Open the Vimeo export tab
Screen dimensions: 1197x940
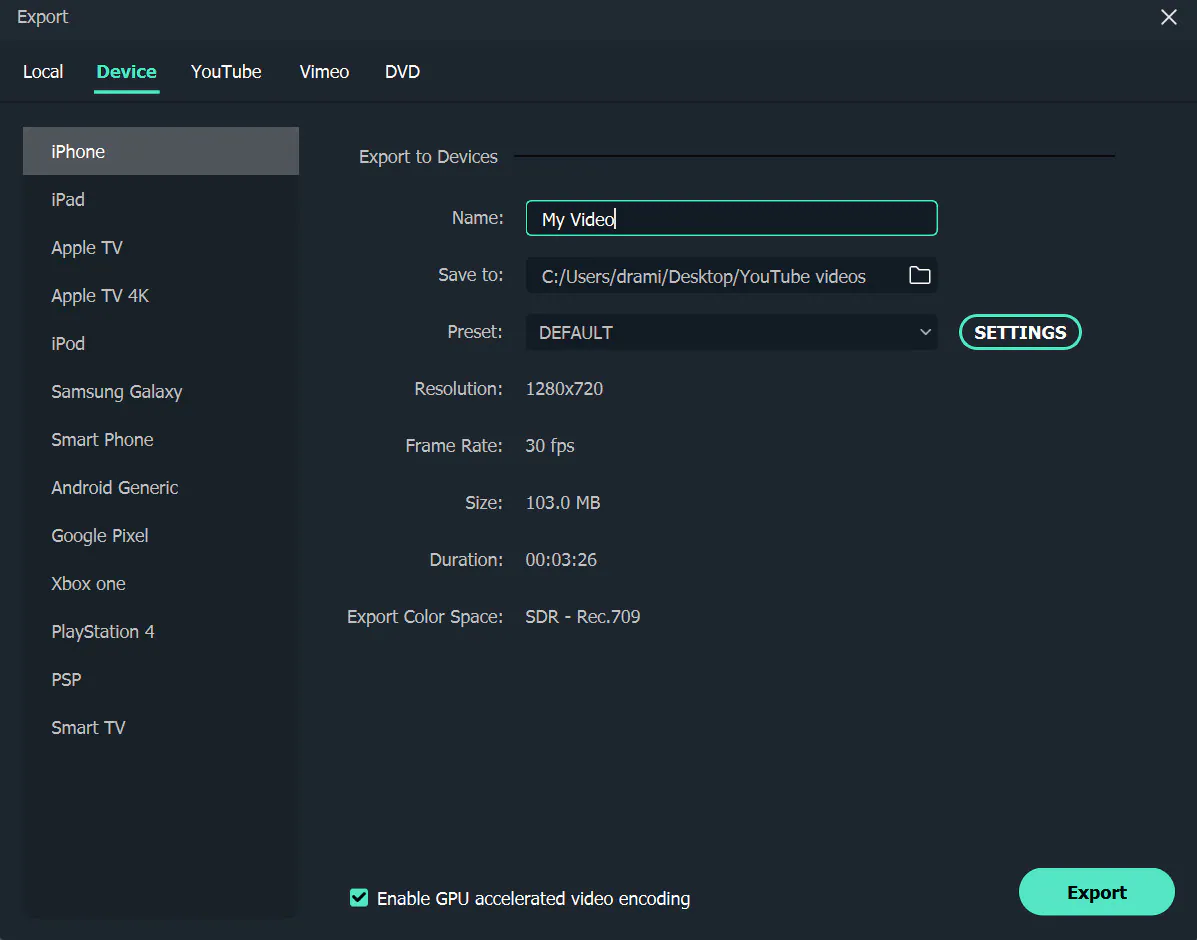tap(324, 72)
